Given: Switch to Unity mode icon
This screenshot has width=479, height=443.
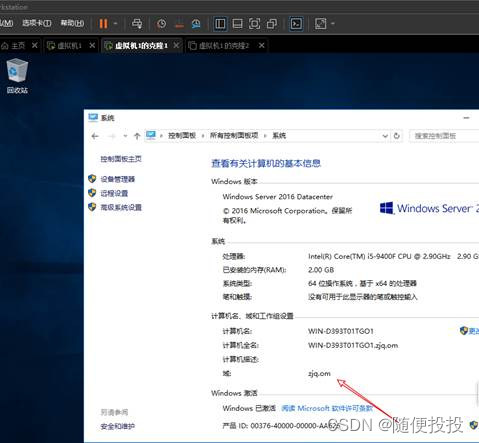Looking at the screenshot, I should [x=272, y=24].
